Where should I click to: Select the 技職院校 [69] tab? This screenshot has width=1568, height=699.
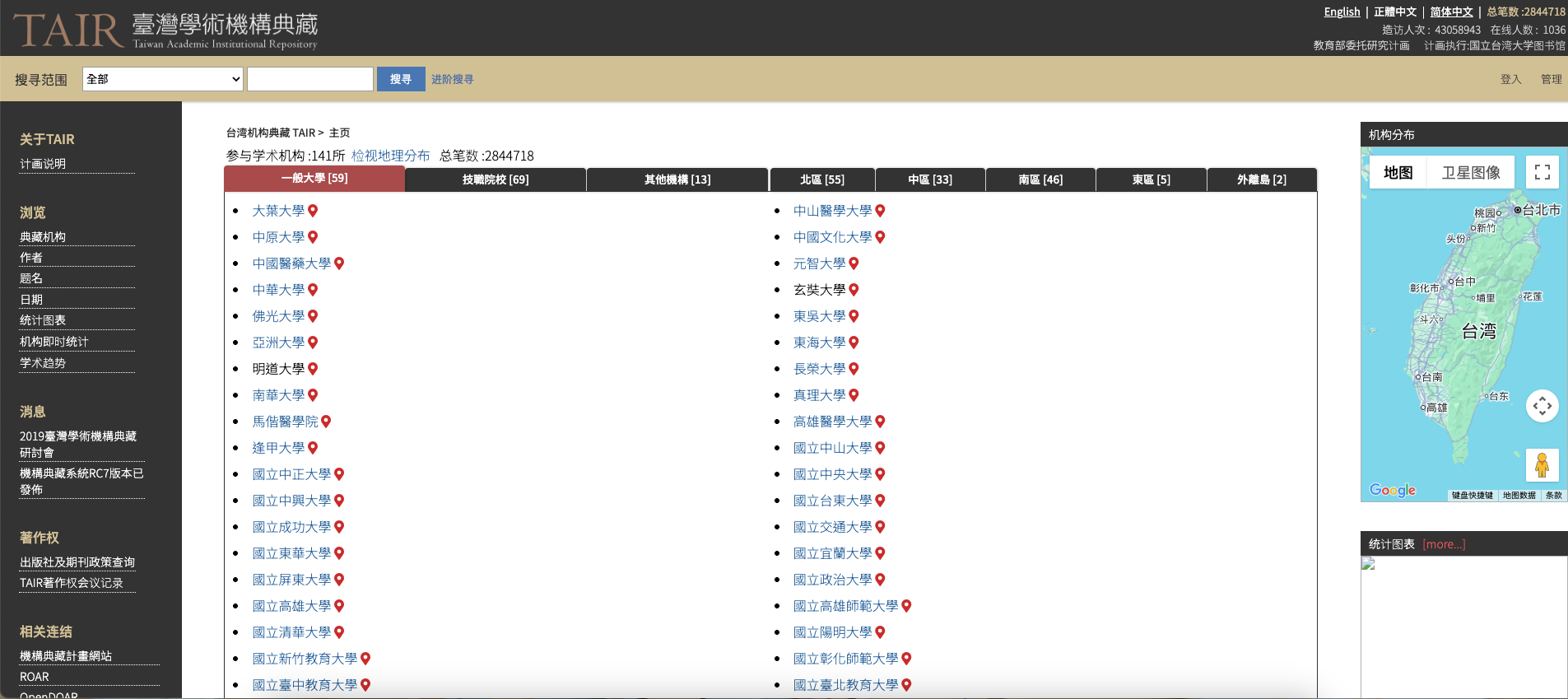(496, 179)
